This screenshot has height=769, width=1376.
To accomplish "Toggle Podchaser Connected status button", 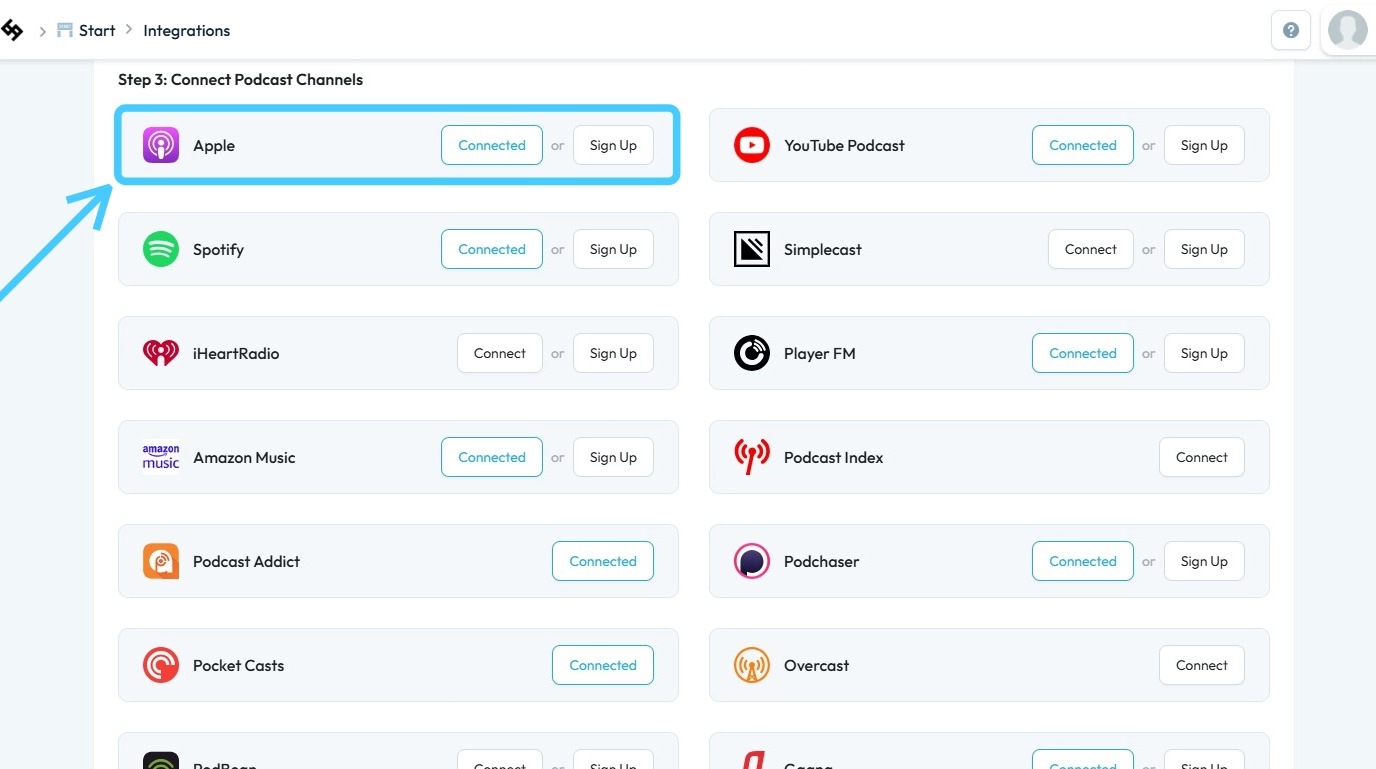I will click(1082, 561).
